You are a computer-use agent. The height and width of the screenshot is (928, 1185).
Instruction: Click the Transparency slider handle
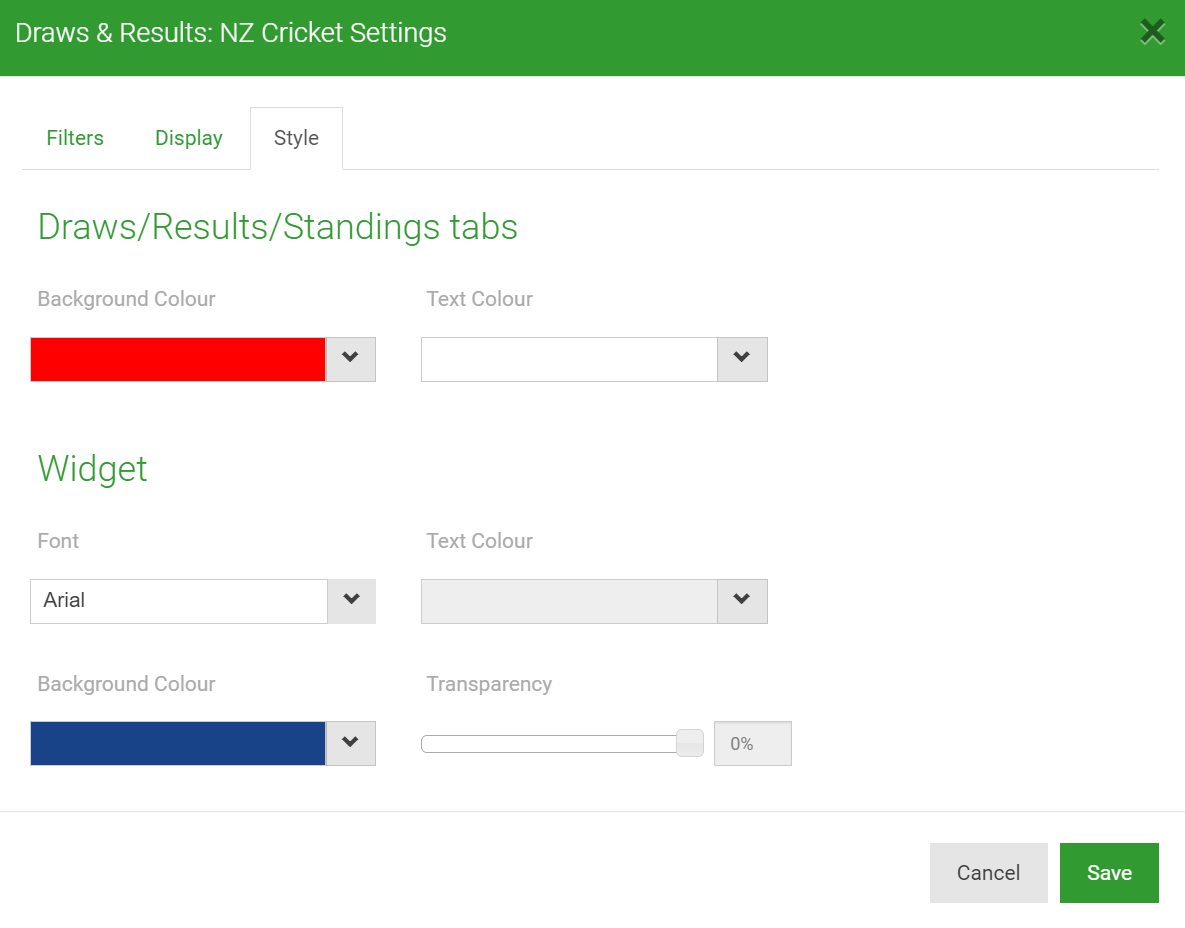click(690, 743)
